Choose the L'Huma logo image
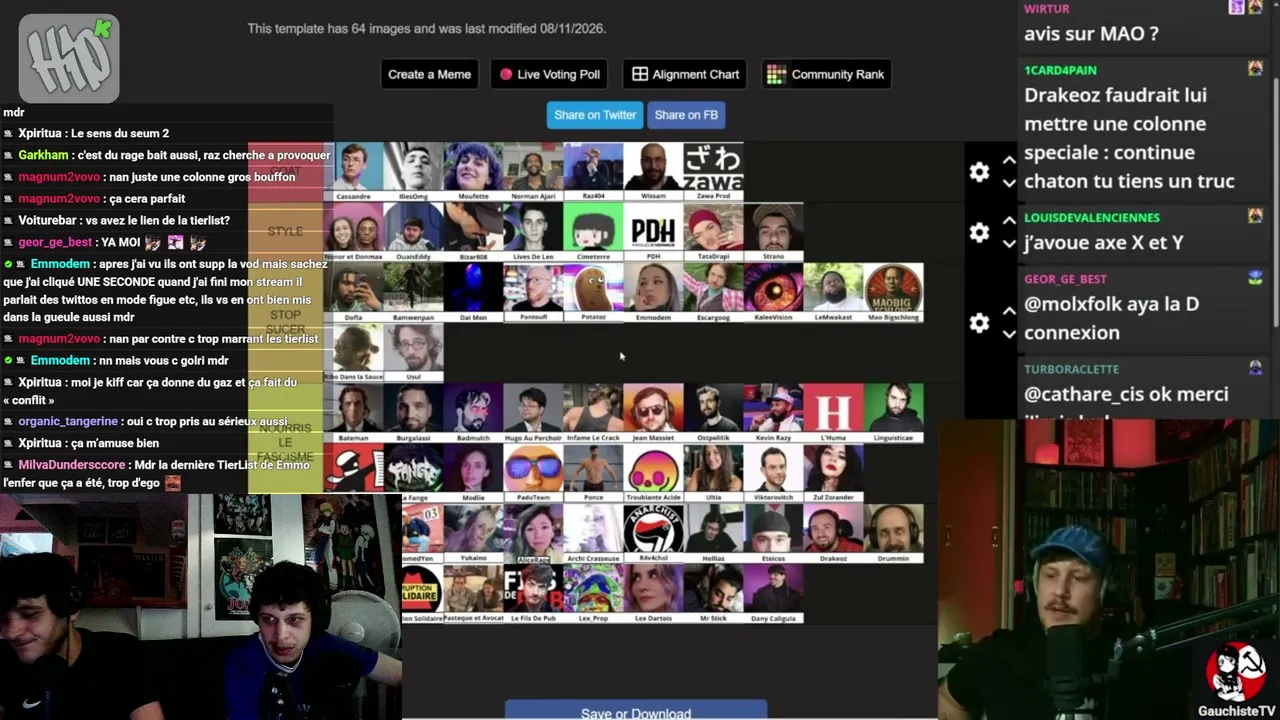Image resolution: width=1280 pixels, height=720 pixels. click(833, 412)
